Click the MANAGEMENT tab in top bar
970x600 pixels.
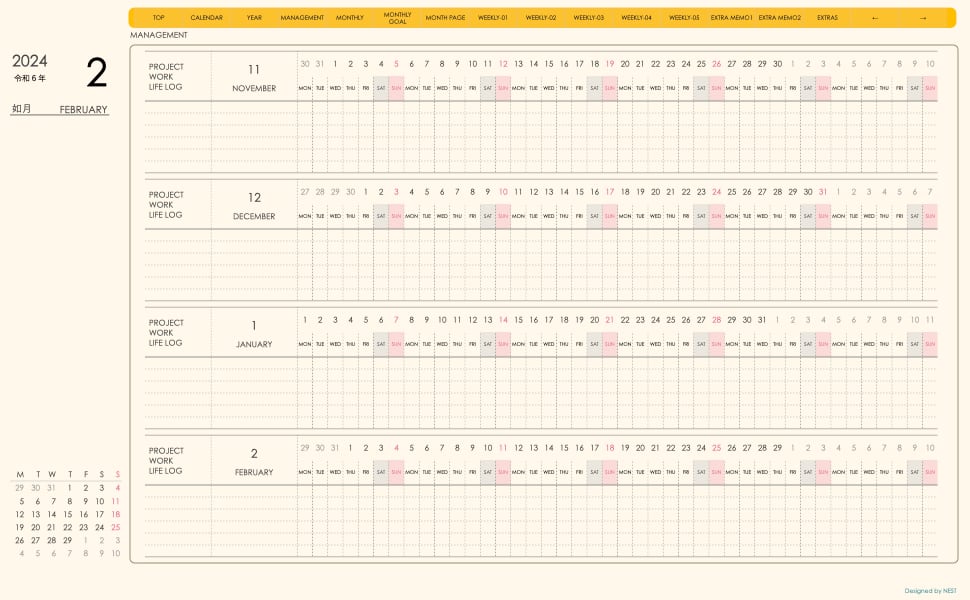tap(302, 18)
